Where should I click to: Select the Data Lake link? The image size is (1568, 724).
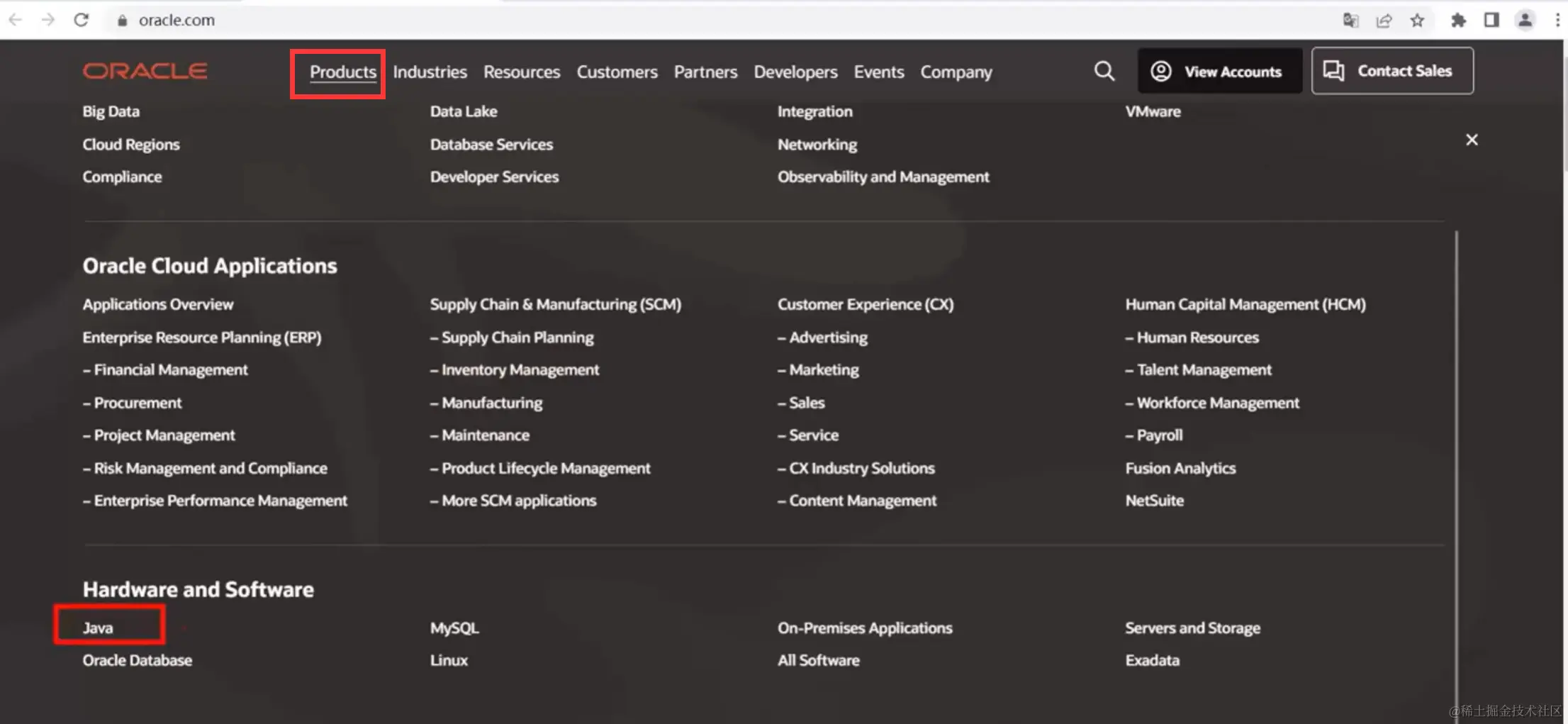tap(464, 111)
